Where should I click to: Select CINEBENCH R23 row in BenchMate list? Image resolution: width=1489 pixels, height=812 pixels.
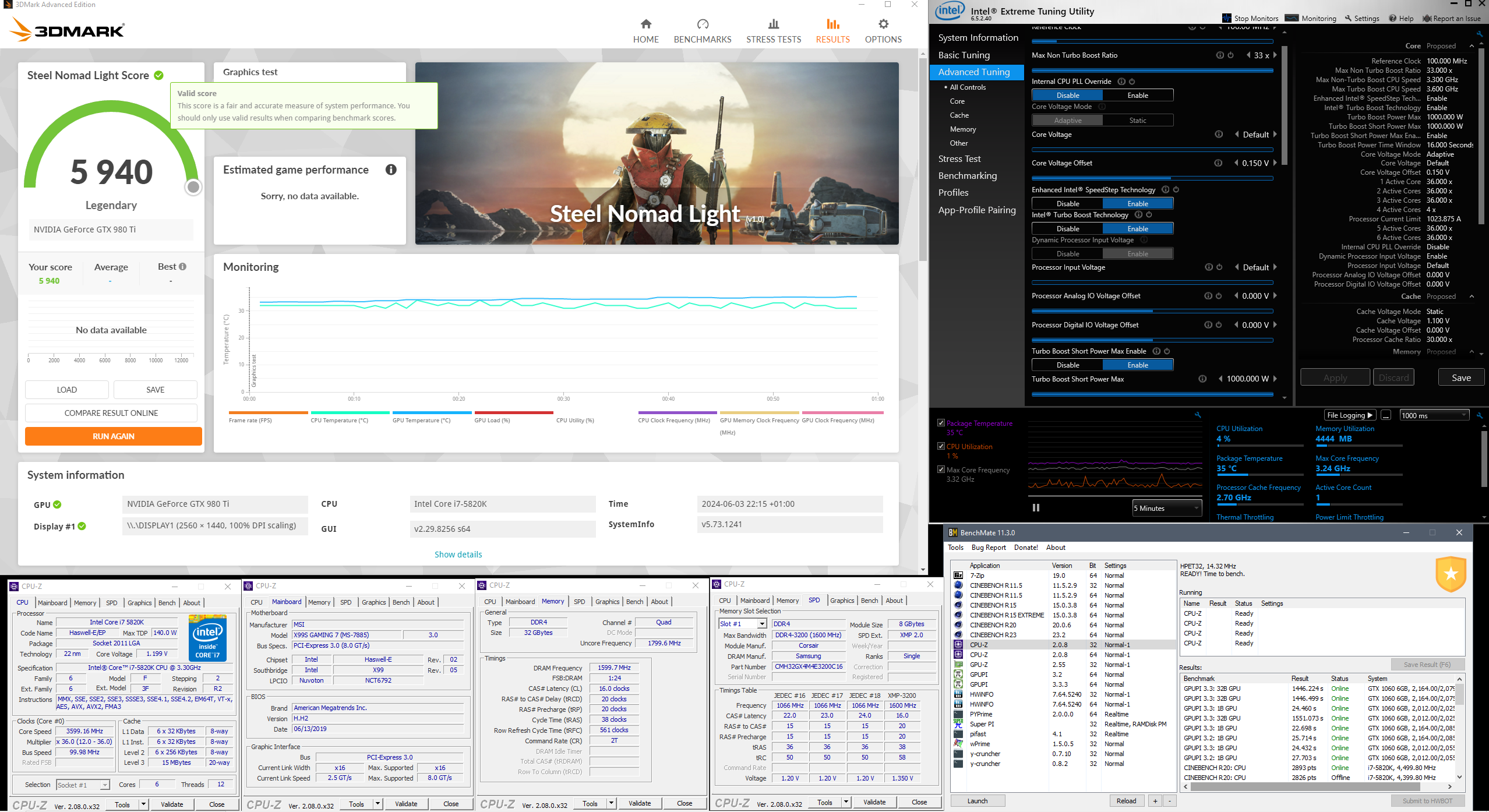tap(1063, 635)
